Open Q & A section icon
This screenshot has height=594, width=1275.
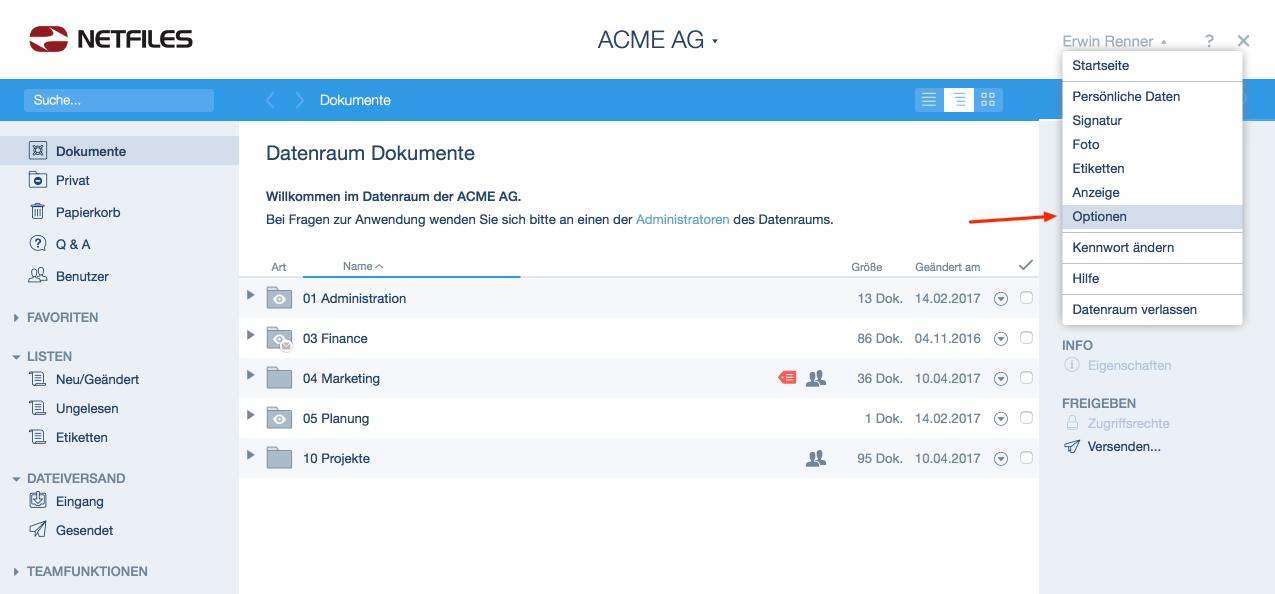click(38, 244)
